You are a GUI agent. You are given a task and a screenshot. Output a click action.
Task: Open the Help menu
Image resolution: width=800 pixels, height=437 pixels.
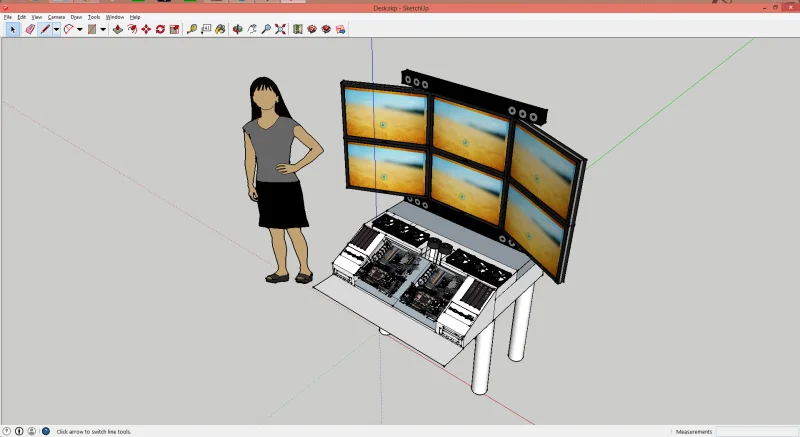[135, 17]
